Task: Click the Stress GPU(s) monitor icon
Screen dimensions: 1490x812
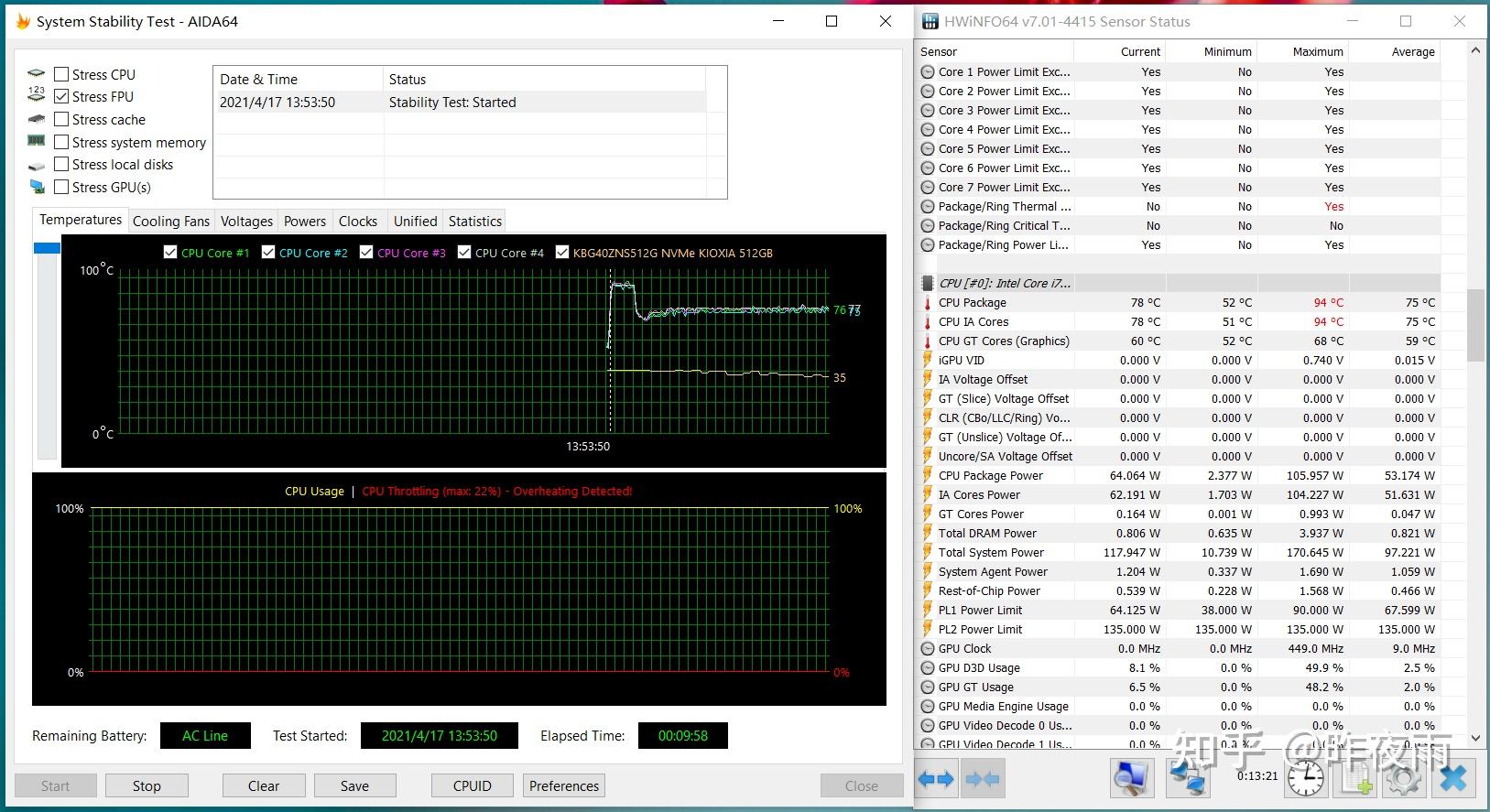Action: coord(37,187)
